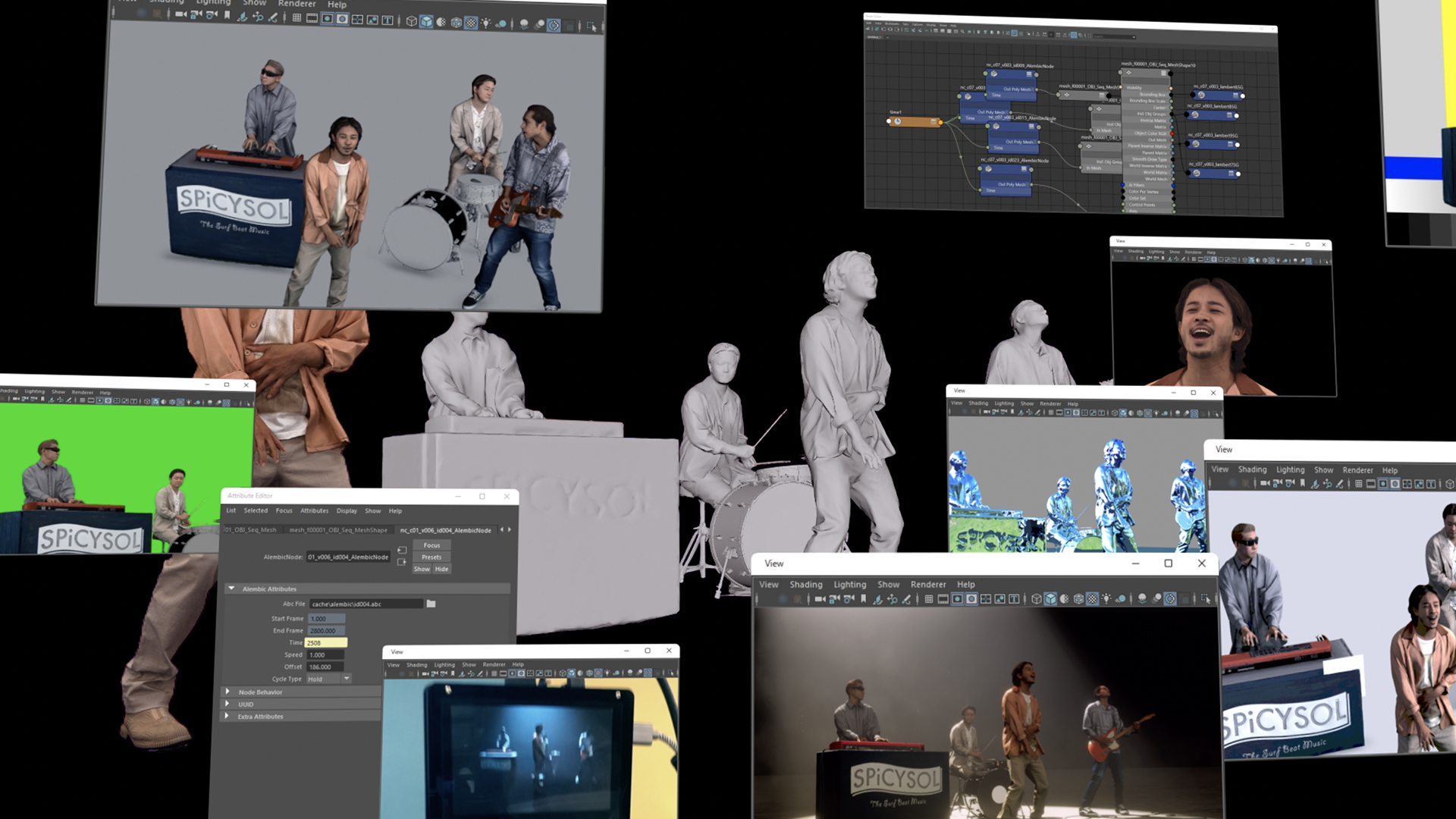Image resolution: width=1456 pixels, height=819 pixels.
Task: Click Bookmarks icon in bottom viewport toolbar
Action: click(863, 599)
